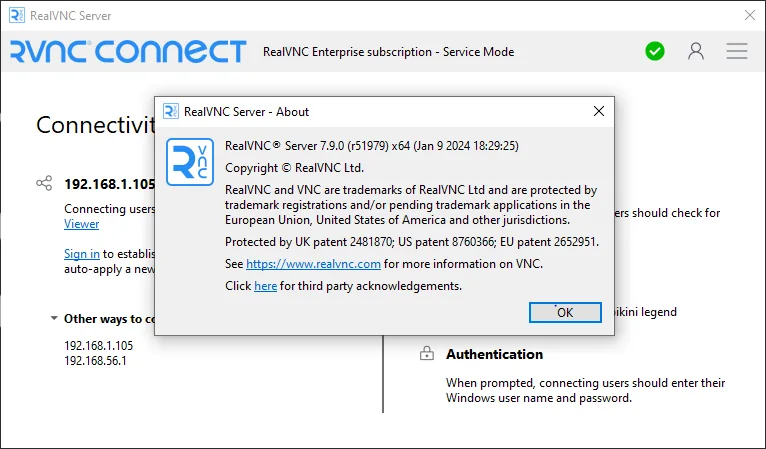Open the user account icon
The width and height of the screenshot is (766, 449).
pos(696,51)
